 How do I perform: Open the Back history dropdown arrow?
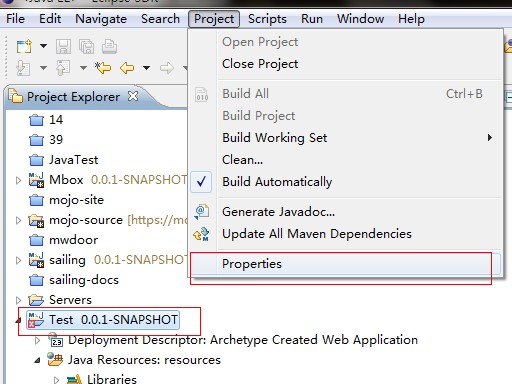[x=146, y=68]
